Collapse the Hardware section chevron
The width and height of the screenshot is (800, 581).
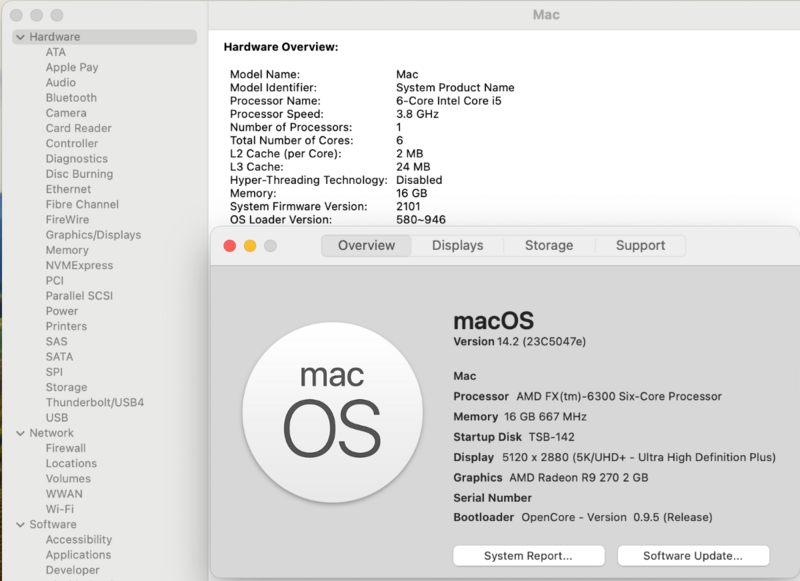(x=20, y=37)
